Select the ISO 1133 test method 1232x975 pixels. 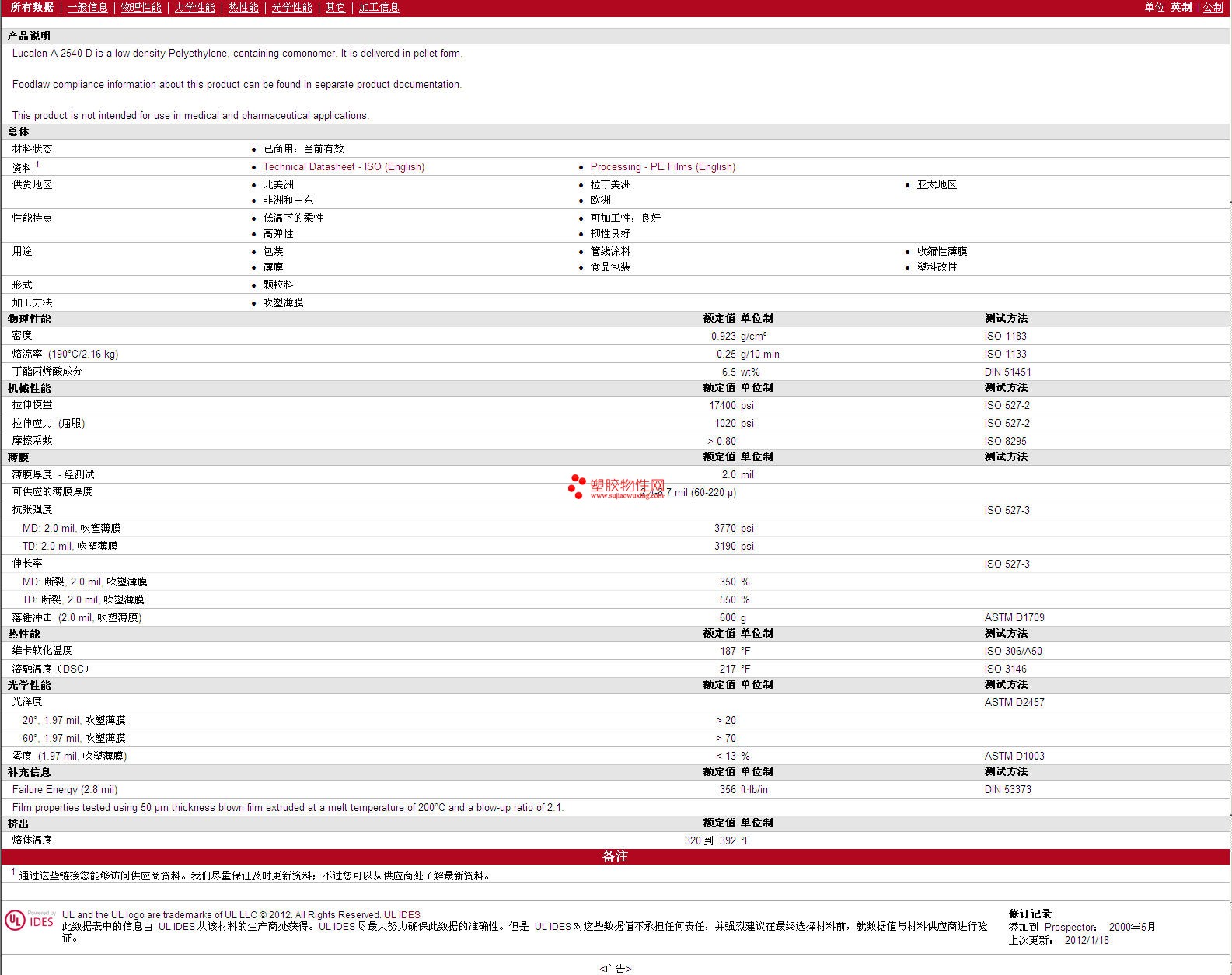click(x=1006, y=354)
